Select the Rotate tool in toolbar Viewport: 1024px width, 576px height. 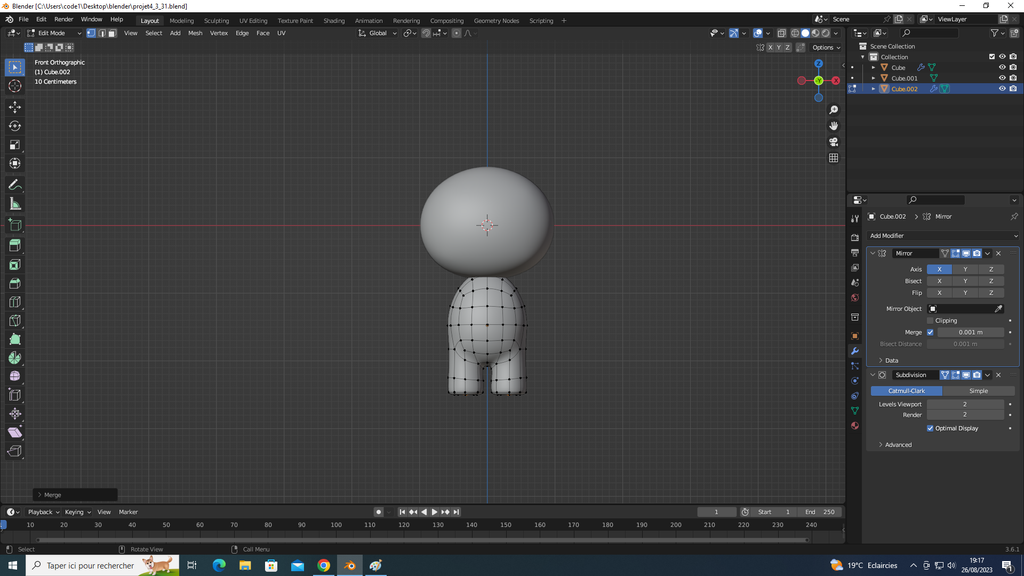pyautogui.click(x=15, y=126)
